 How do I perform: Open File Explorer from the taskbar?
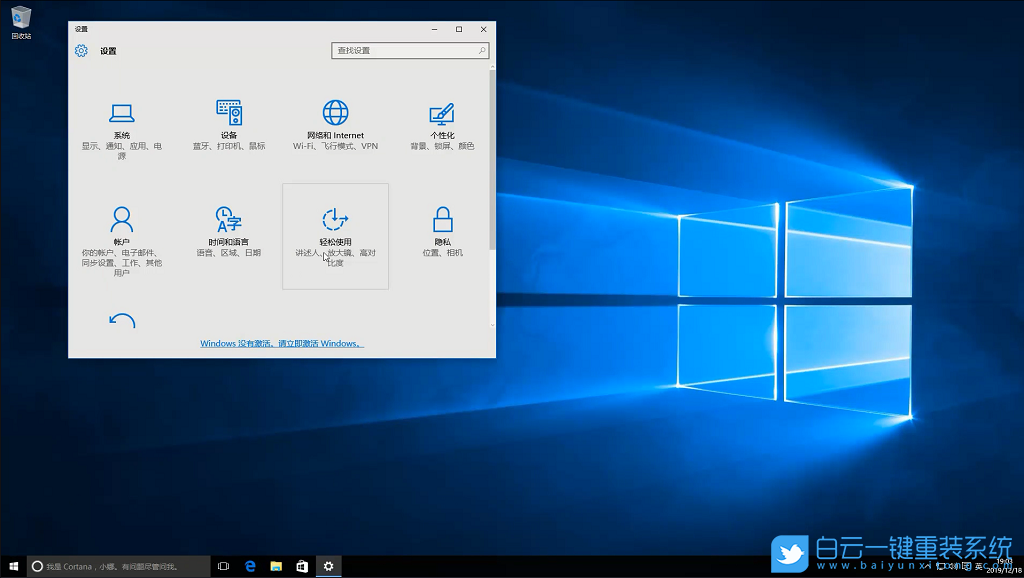pyautogui.click(x=275, y=565)
